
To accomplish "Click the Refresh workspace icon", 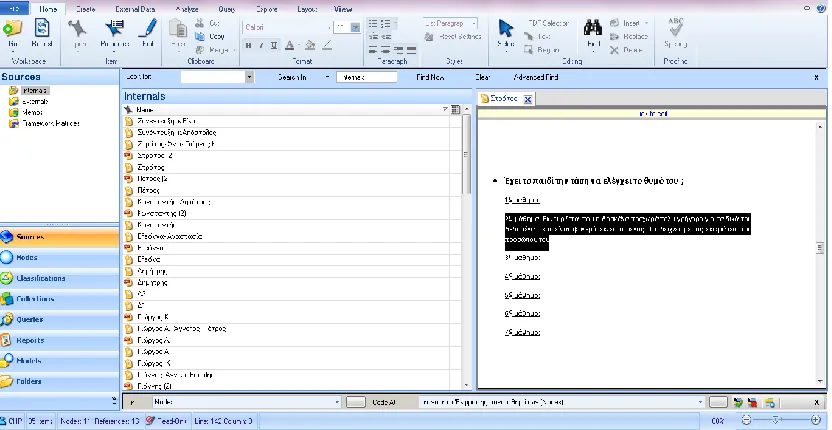I will coord(42,28).
